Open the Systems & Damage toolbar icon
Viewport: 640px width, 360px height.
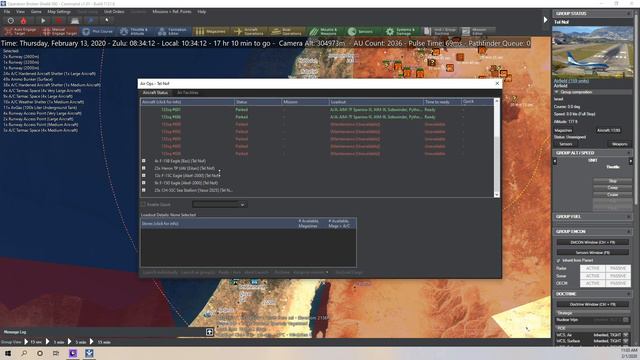400,31
